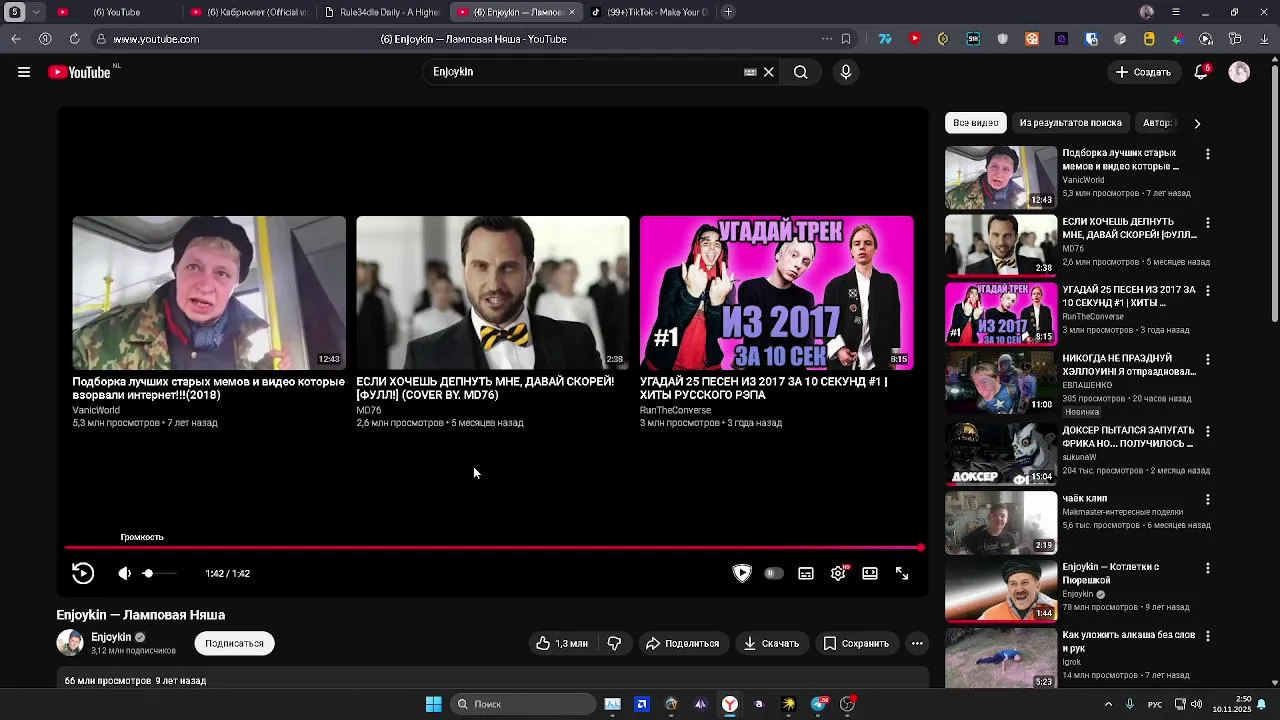Open browser menu three lines
1280x720 pixels.
1176,12
